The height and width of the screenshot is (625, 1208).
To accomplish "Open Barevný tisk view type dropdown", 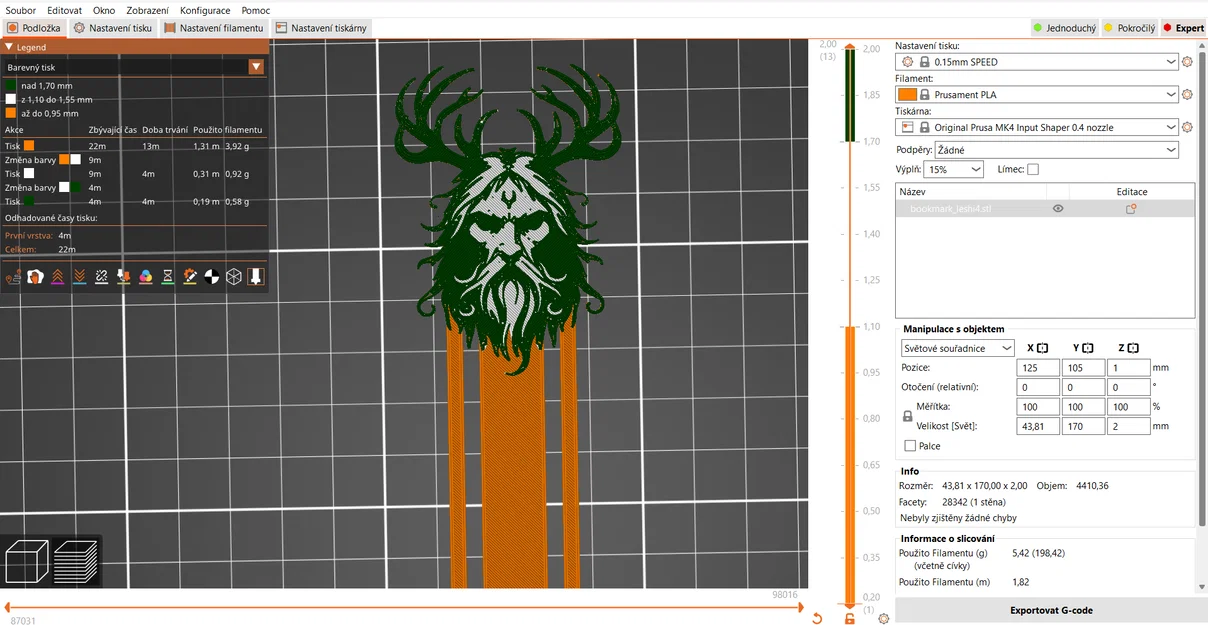I will coord(134,67).
